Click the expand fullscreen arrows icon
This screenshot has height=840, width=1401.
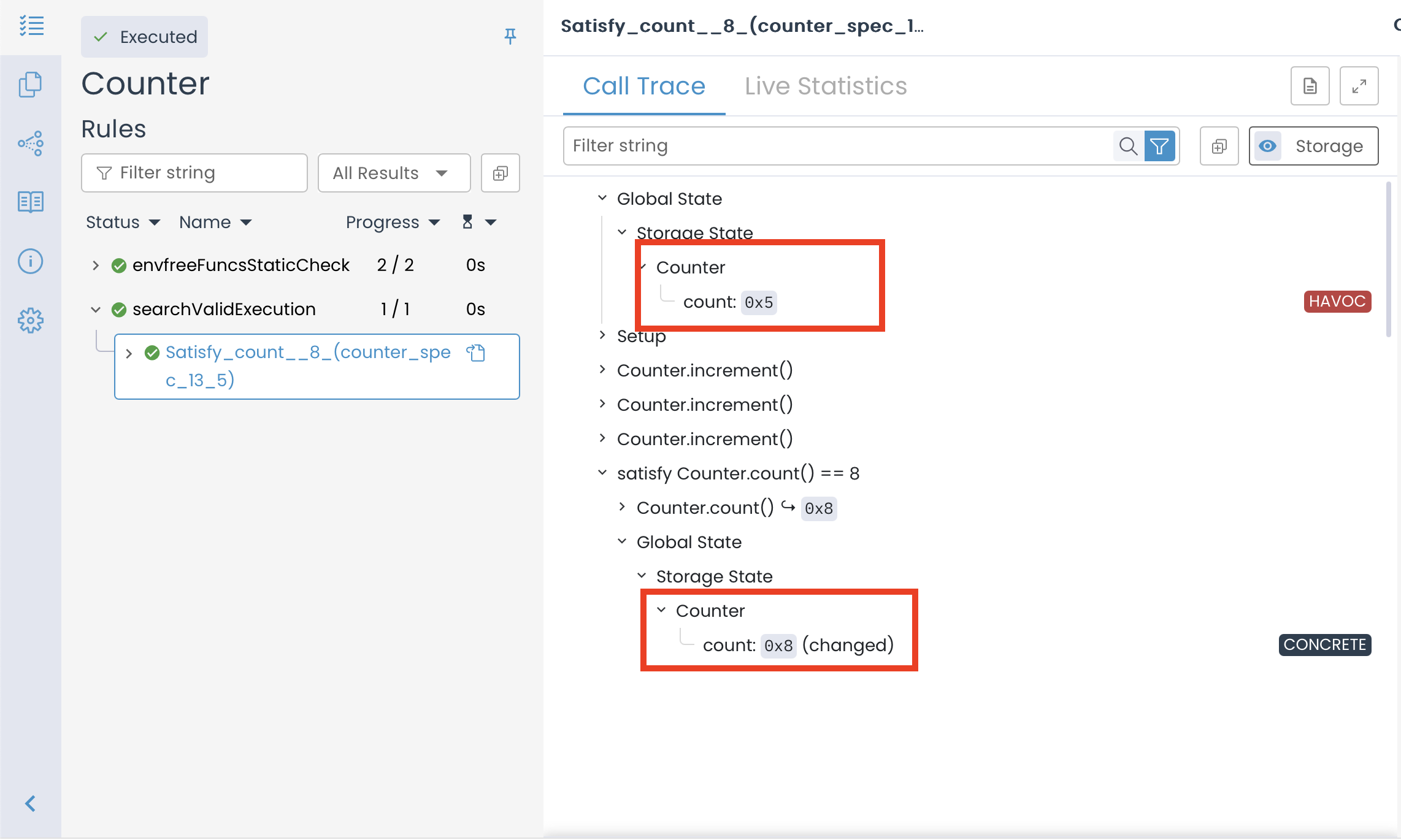pos(1359,86)
